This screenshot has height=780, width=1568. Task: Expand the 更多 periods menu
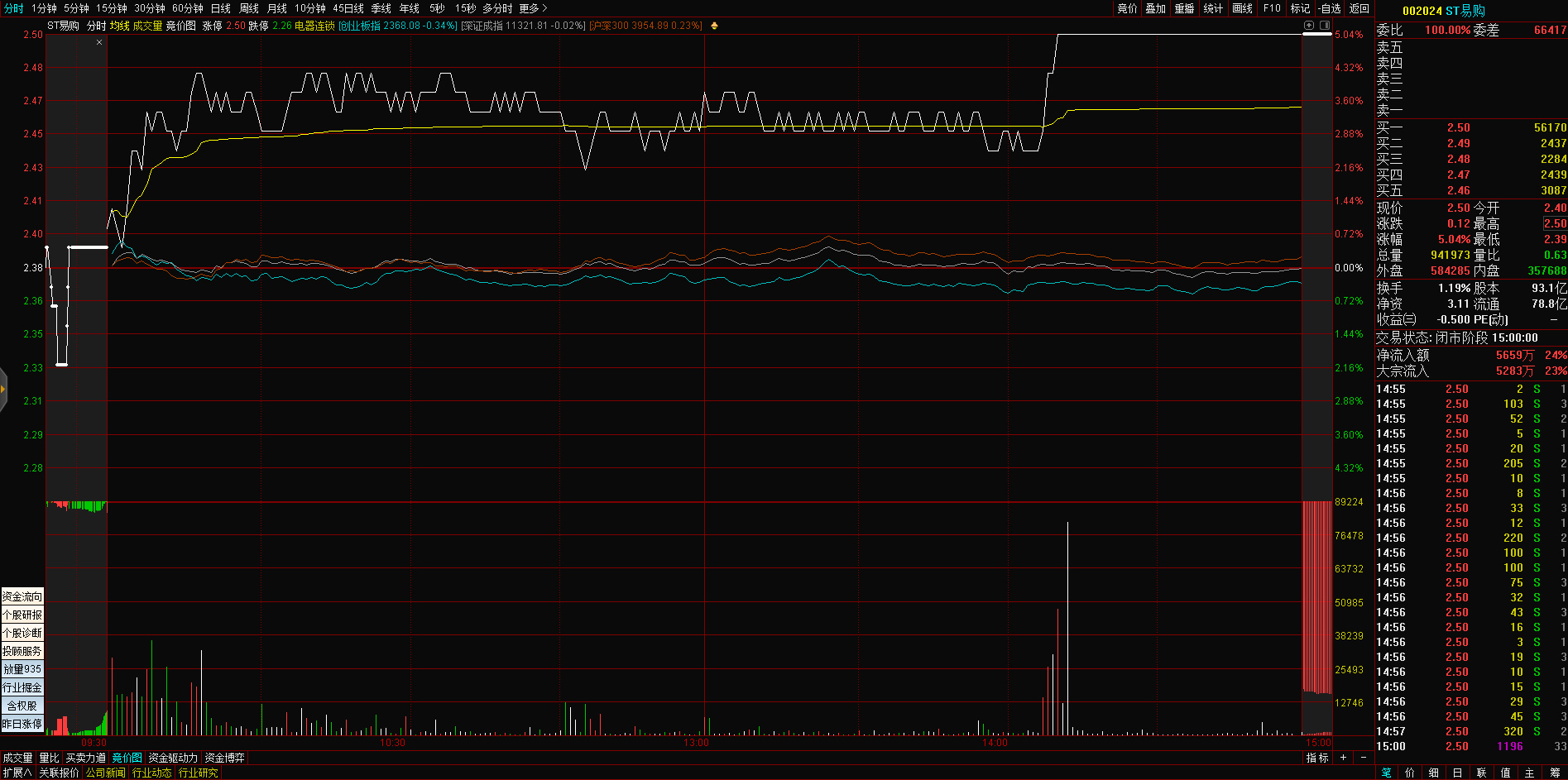click(533, 8)
